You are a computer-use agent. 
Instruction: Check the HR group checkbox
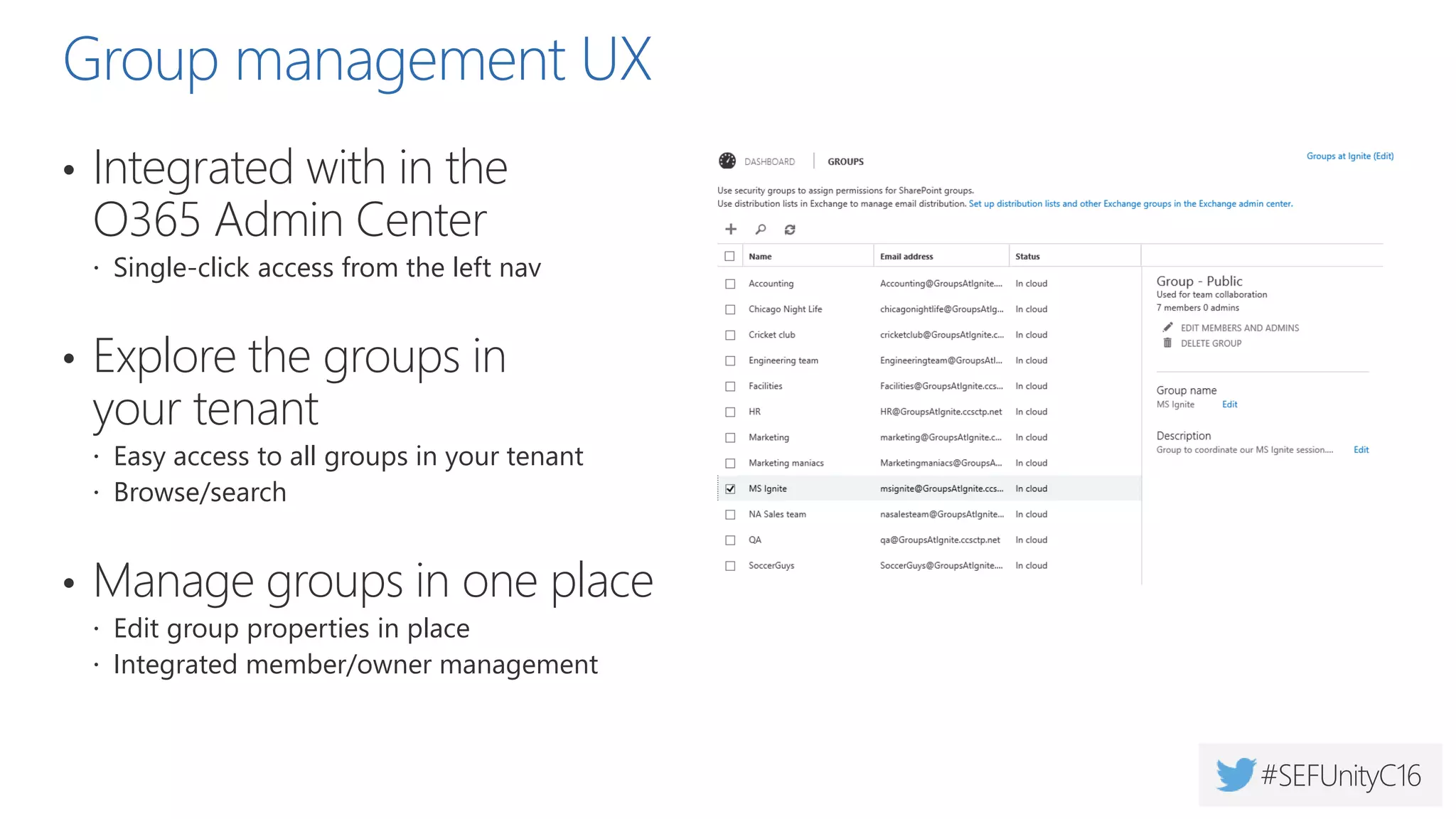(730, 412)
